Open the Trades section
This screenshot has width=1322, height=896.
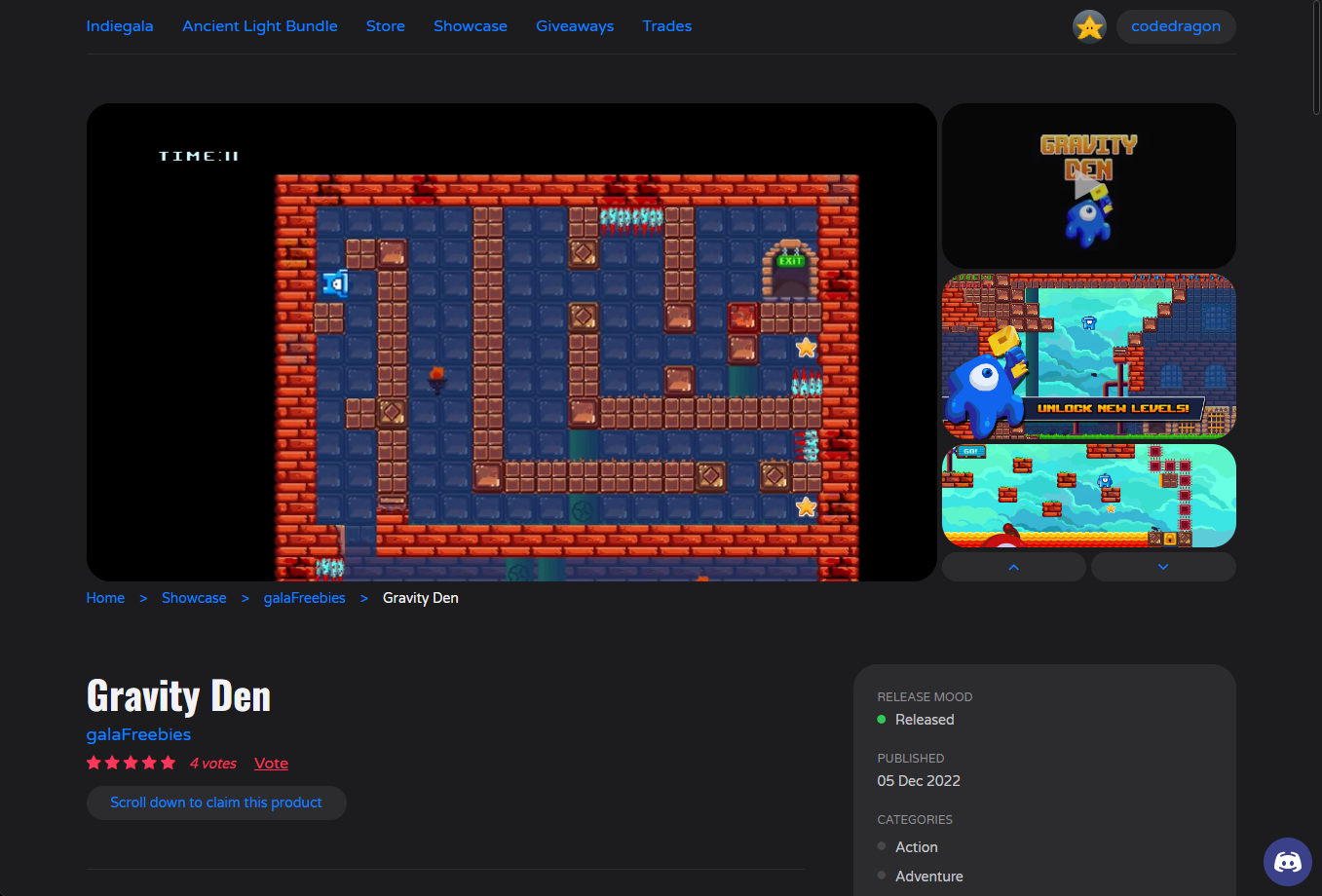tap(667, 26)
